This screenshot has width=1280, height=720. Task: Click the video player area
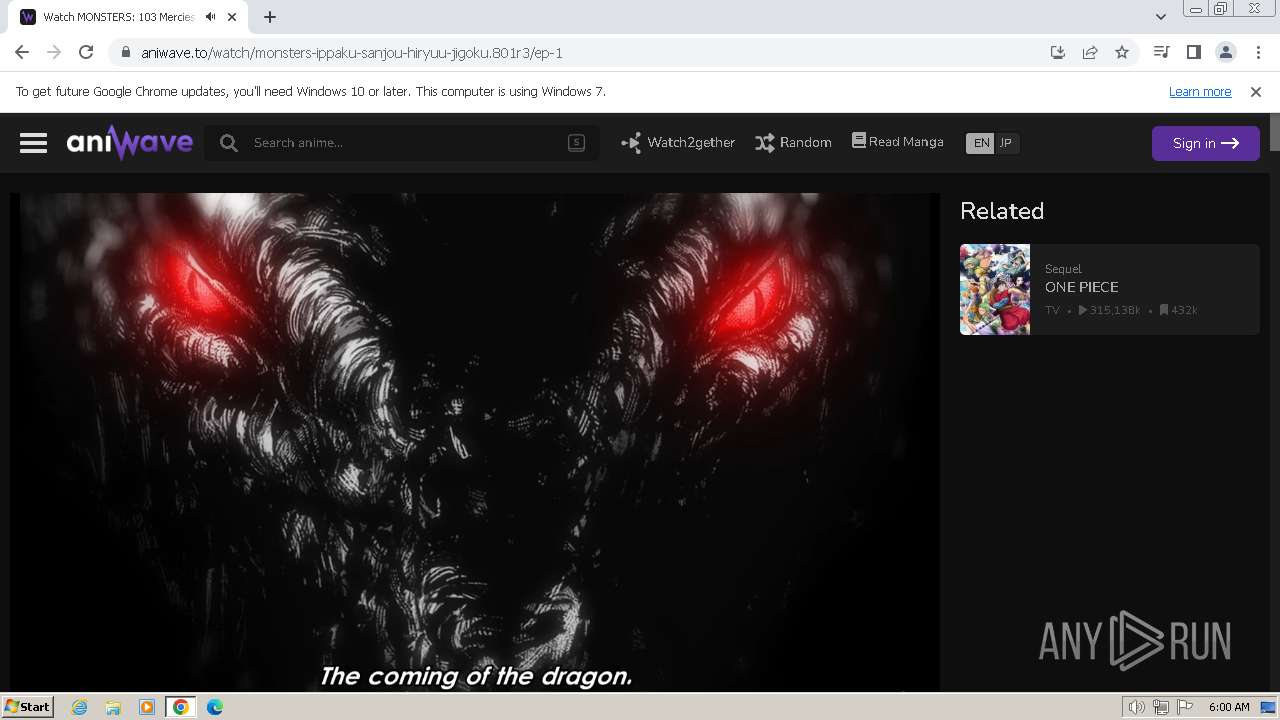(x=475, y=442)
